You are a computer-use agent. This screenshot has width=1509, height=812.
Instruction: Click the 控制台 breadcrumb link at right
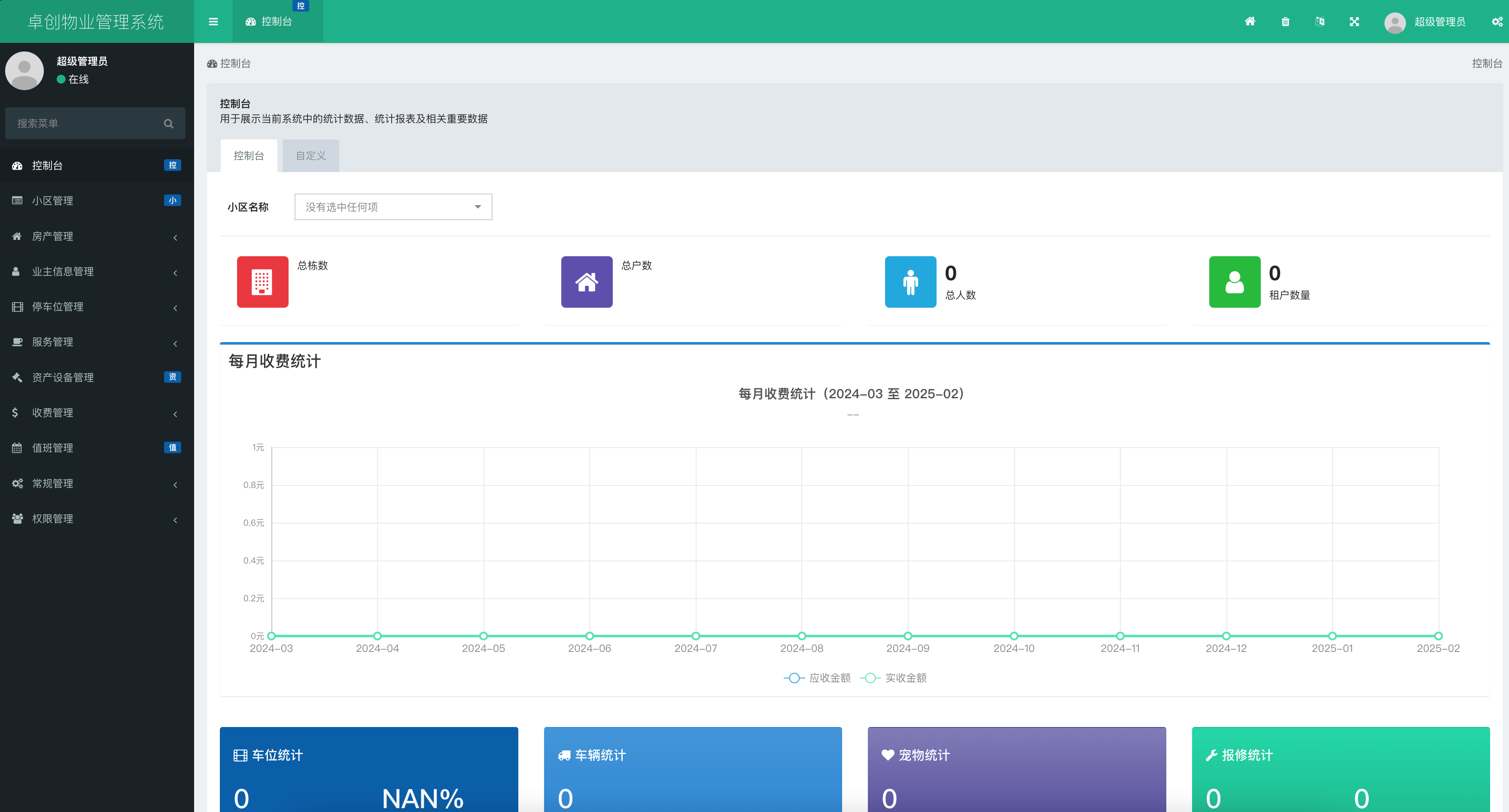(x=1487, y=63)
